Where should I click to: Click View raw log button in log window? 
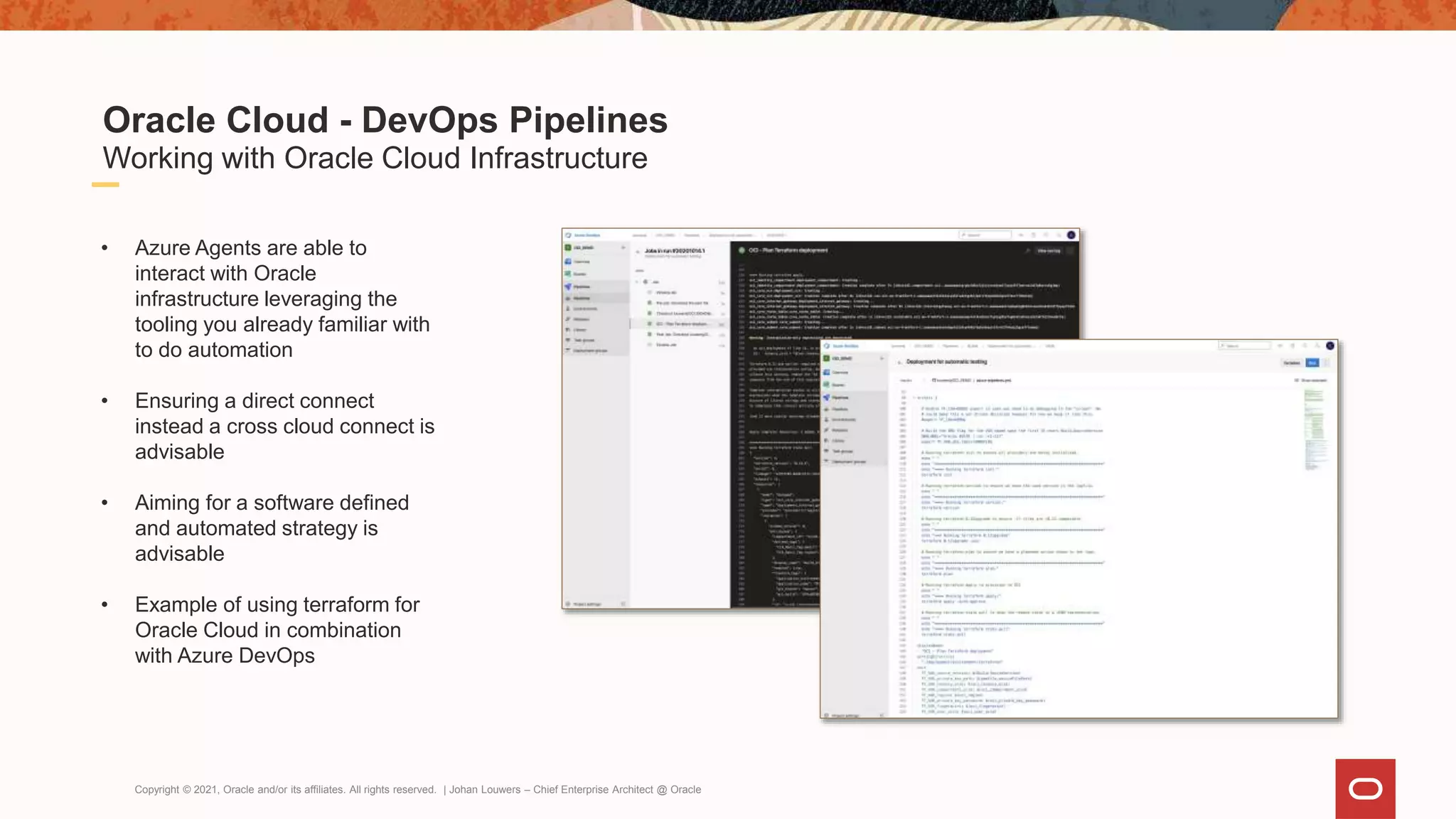click(1049, 251)
